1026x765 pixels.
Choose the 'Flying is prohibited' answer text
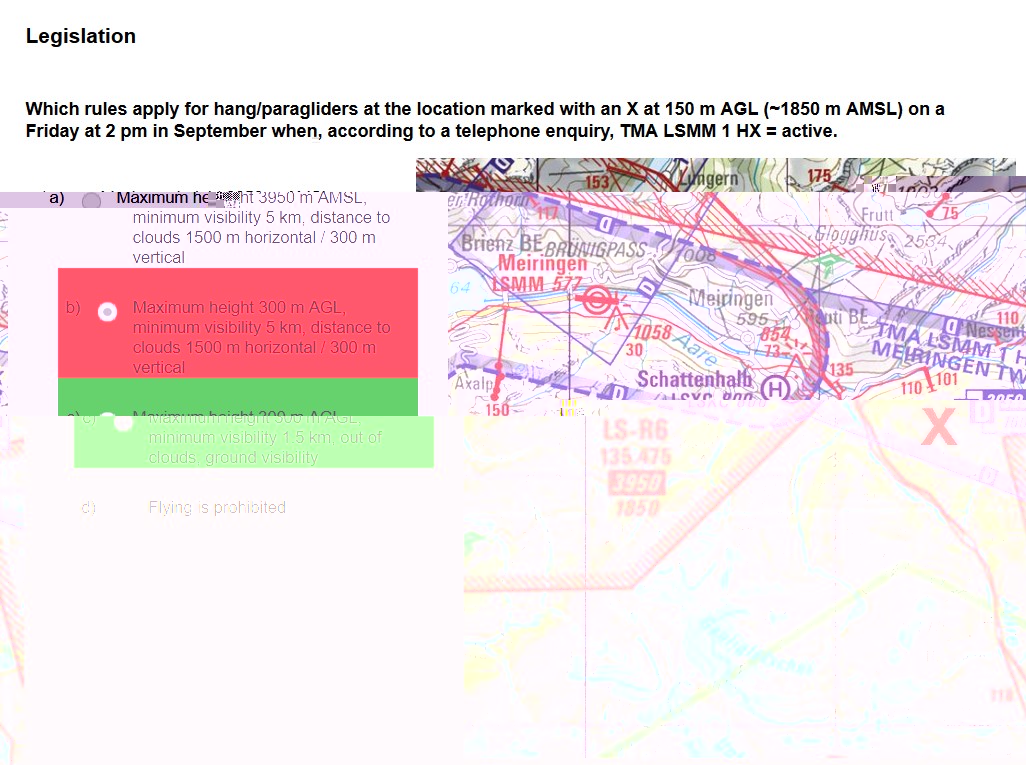[217, 508]
